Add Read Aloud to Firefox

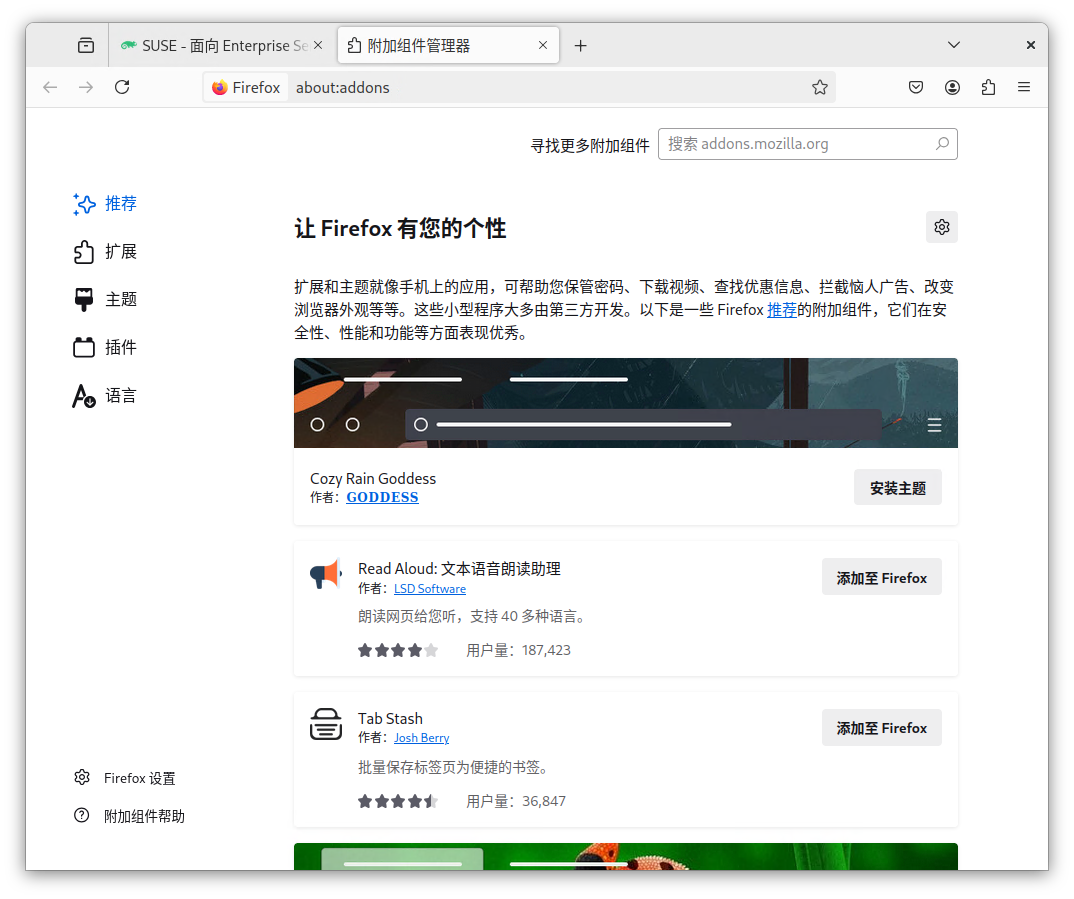pos(882,577)
